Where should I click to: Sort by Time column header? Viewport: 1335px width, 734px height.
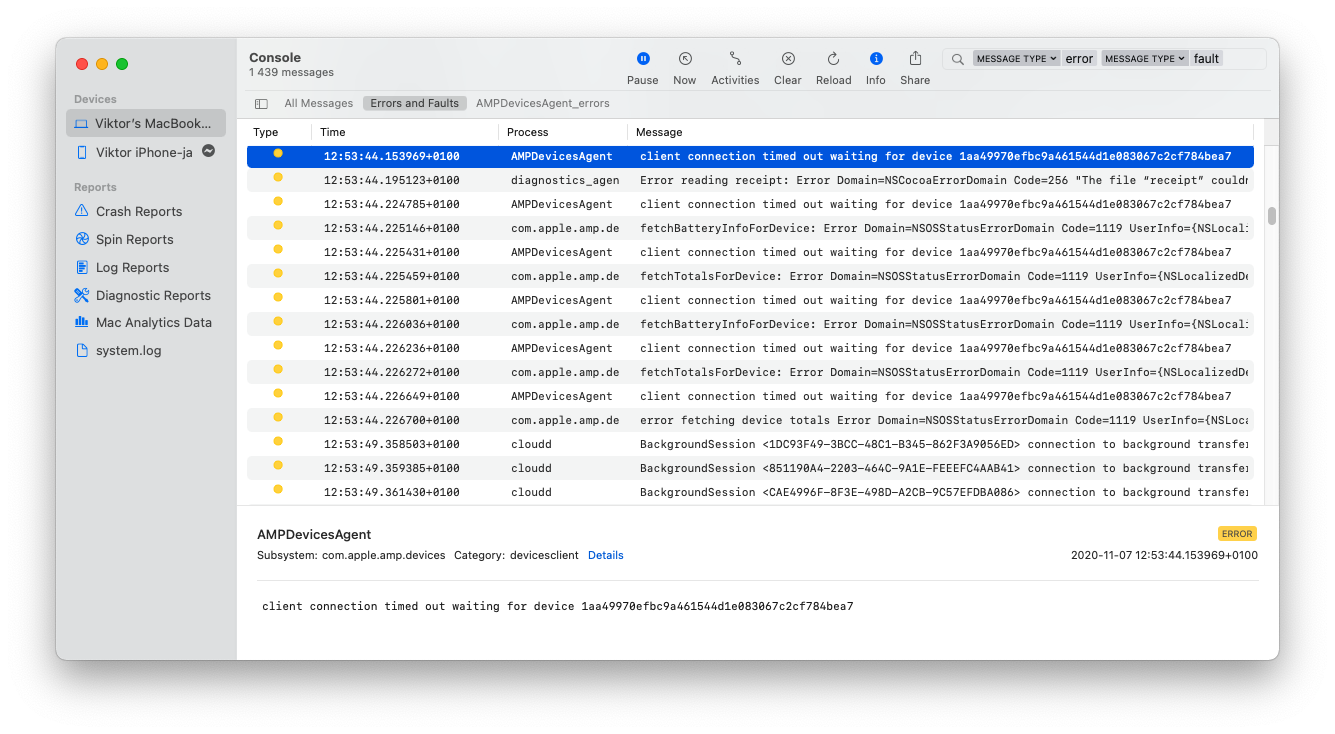point(333,132)
